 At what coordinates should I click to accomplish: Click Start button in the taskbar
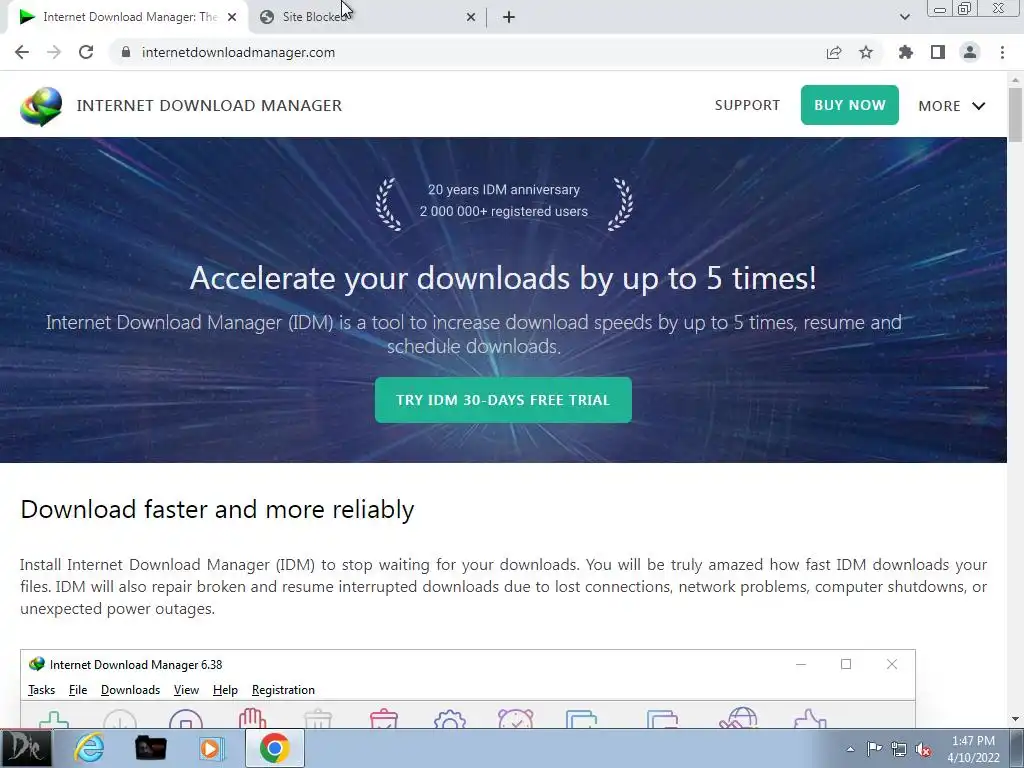pos(26,748)
